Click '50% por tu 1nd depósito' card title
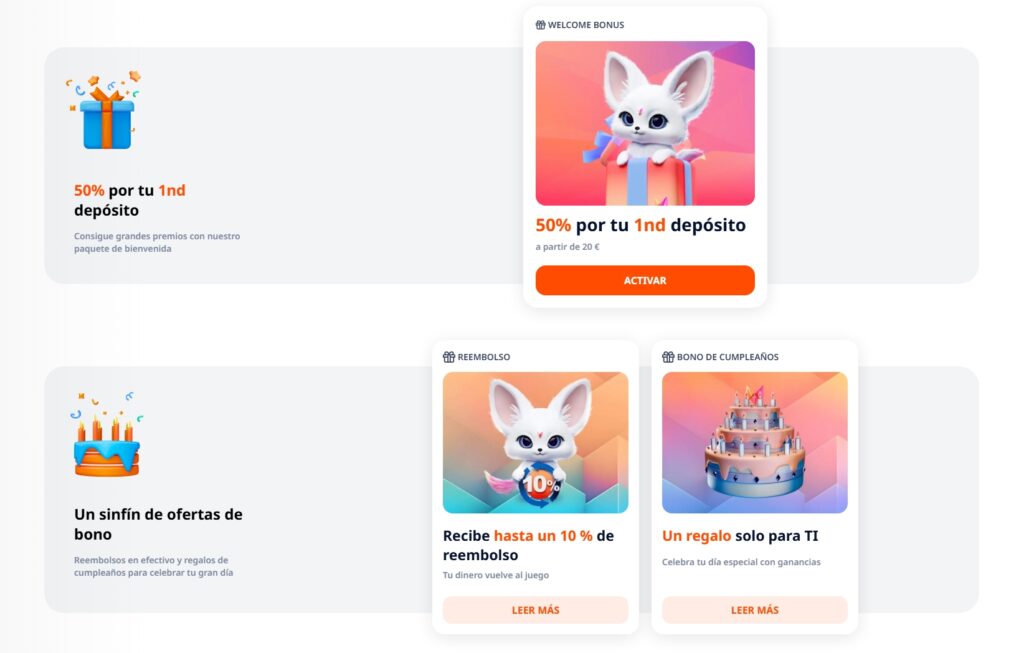The image size is (1024, 653). (x=641, y=225)
